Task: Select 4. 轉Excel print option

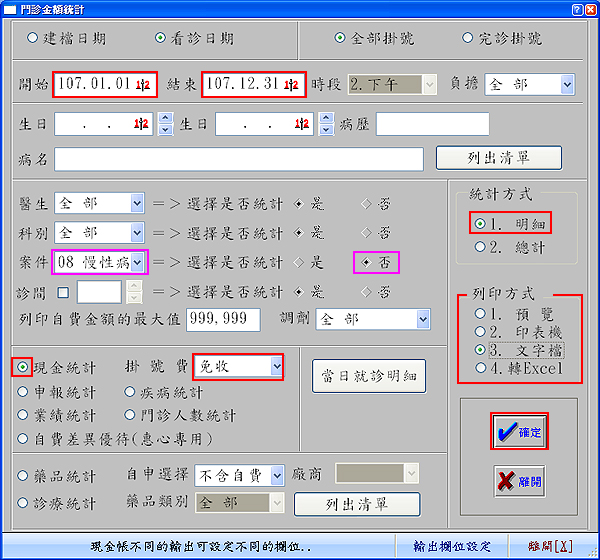Action: pos(480,368)
